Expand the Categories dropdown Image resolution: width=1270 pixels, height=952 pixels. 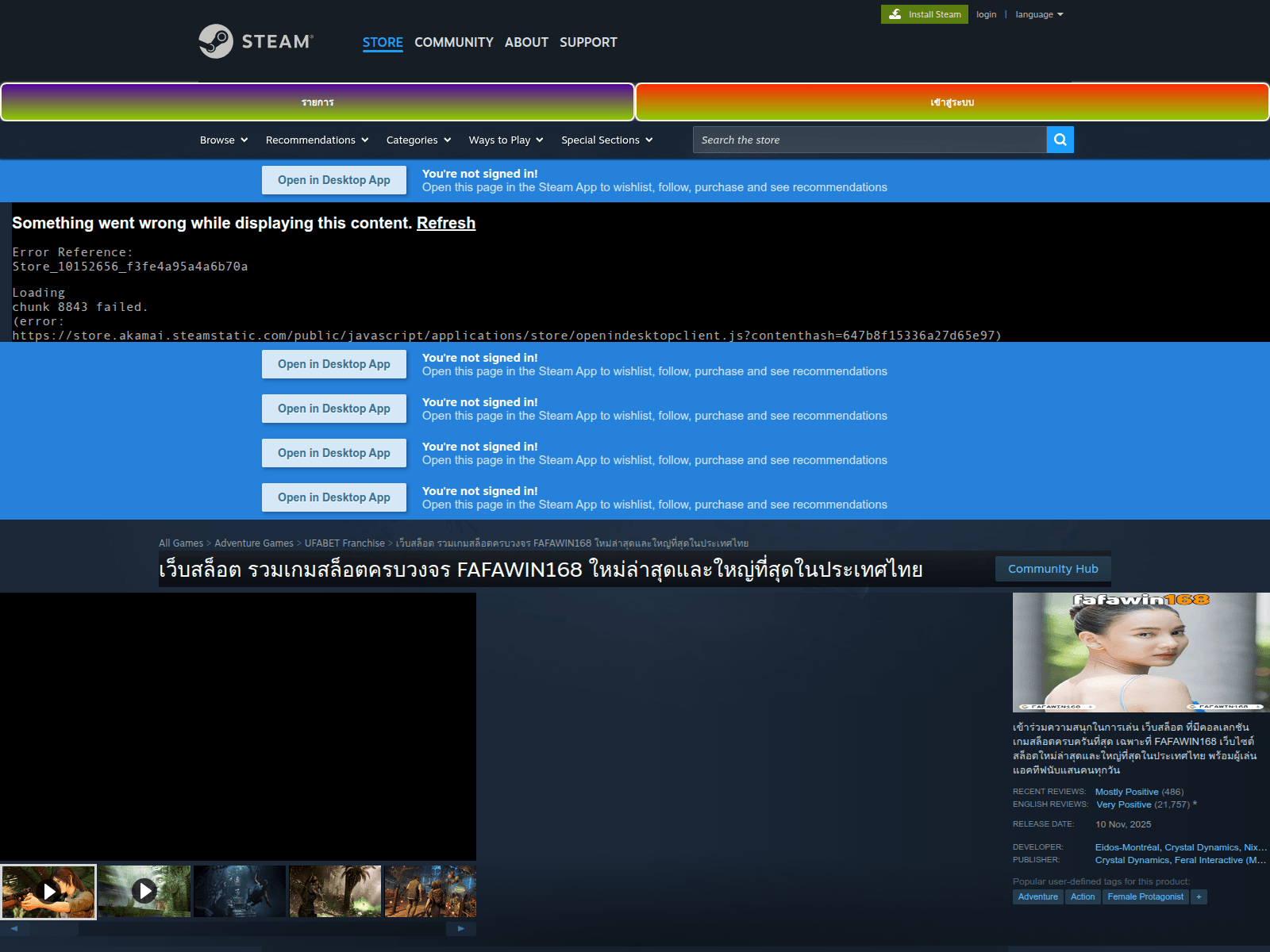point(418,140)
